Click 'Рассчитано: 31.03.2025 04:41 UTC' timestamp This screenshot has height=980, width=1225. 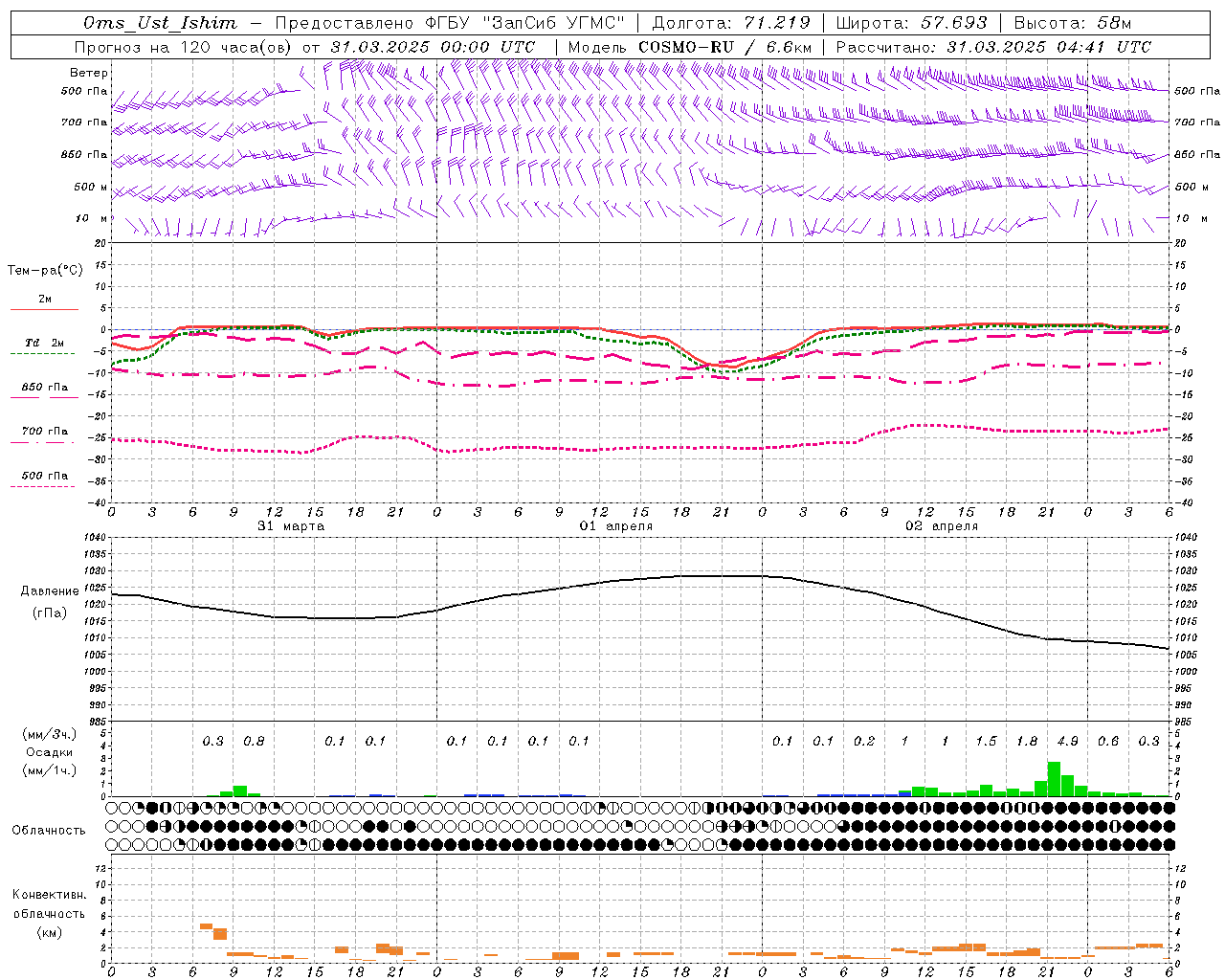point(993,47)
